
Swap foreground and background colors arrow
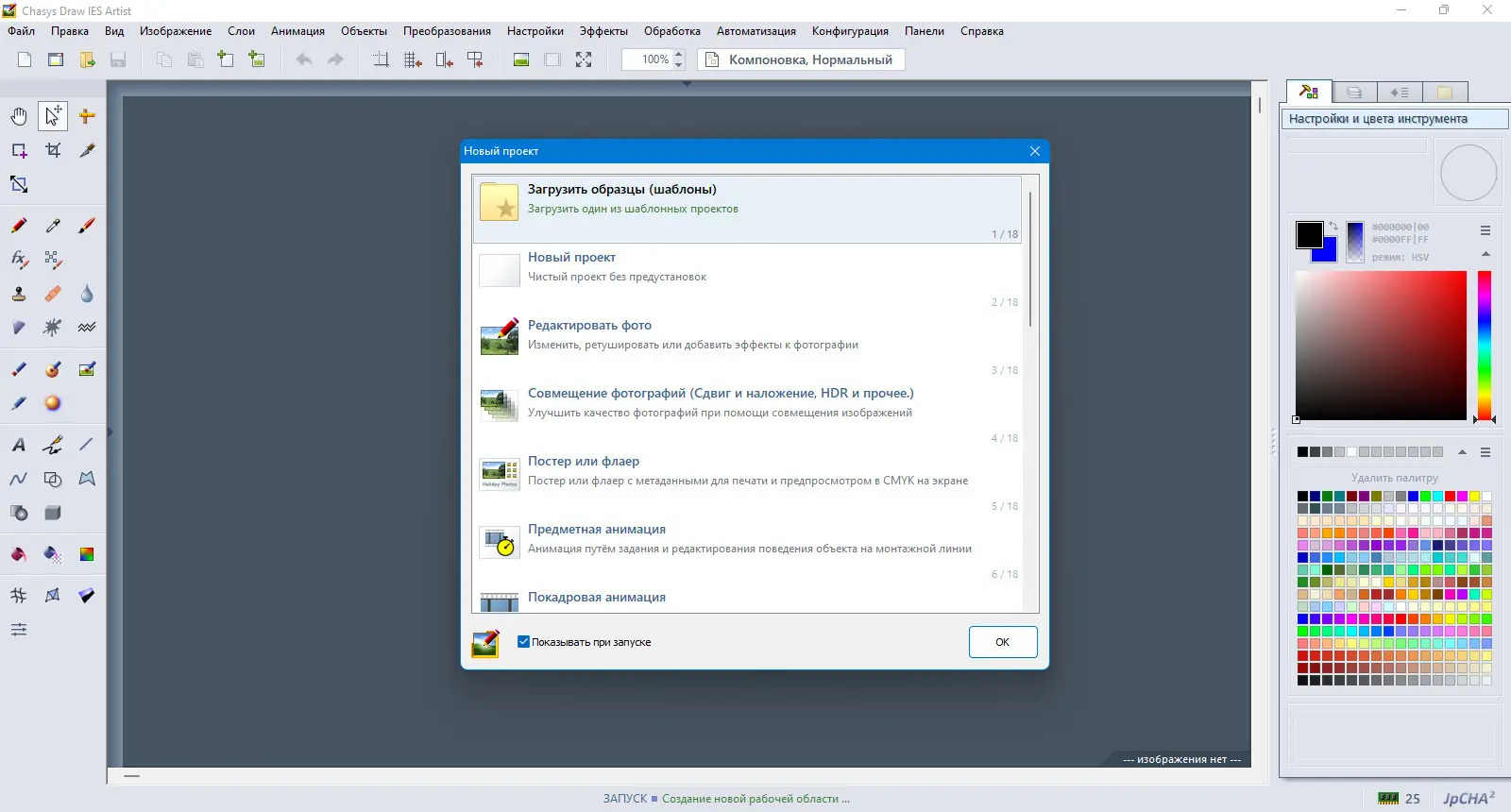coord(1333,227)
